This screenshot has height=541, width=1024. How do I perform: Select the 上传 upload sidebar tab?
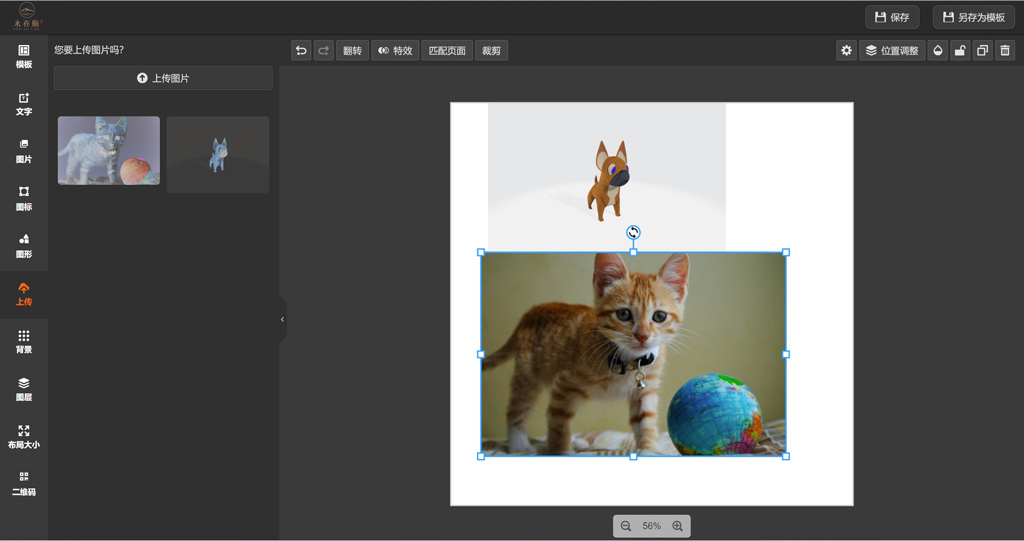click(x=24, y=295)
